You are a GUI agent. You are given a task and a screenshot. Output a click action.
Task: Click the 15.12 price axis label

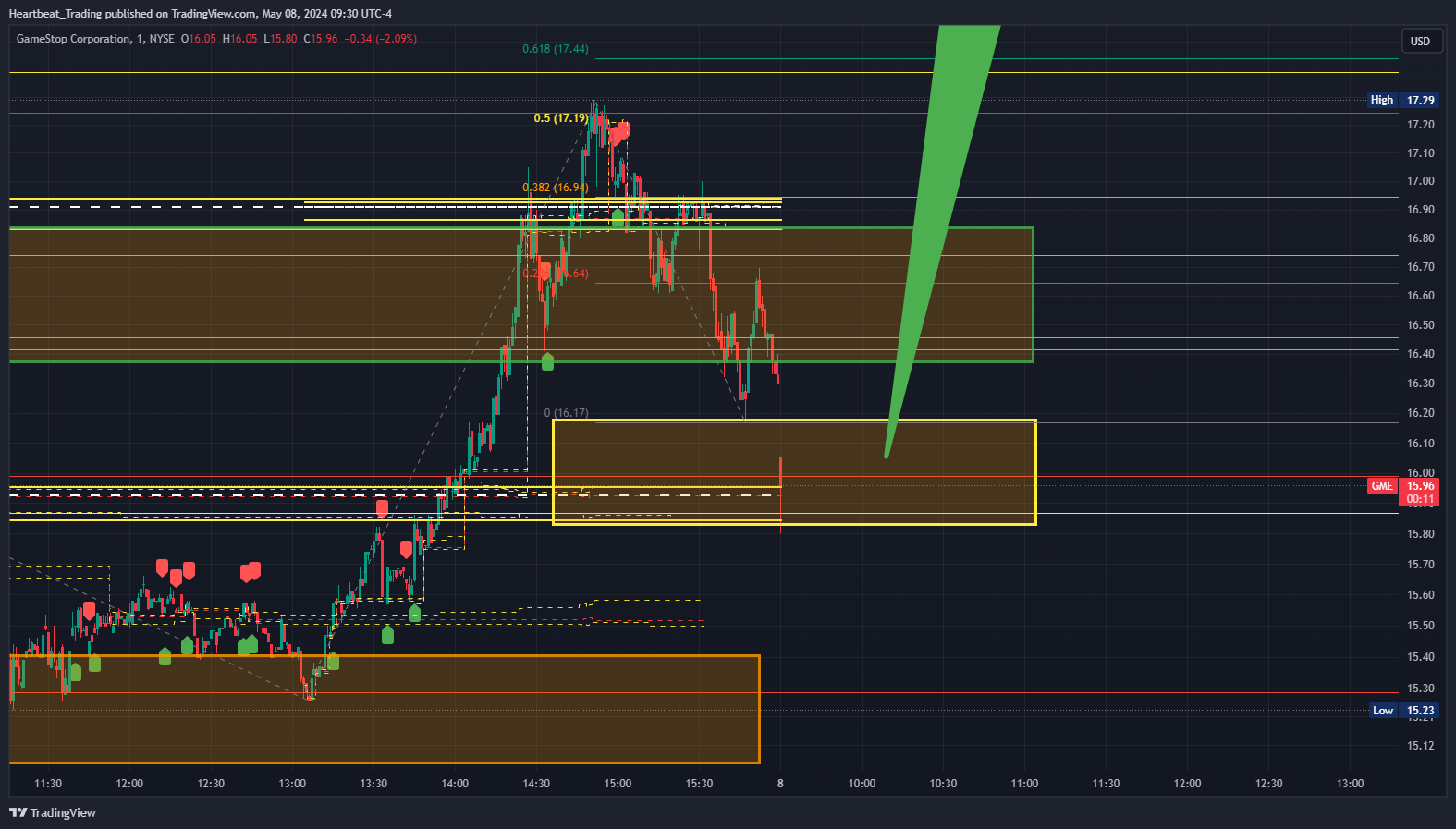click(x=1420, y=746)
